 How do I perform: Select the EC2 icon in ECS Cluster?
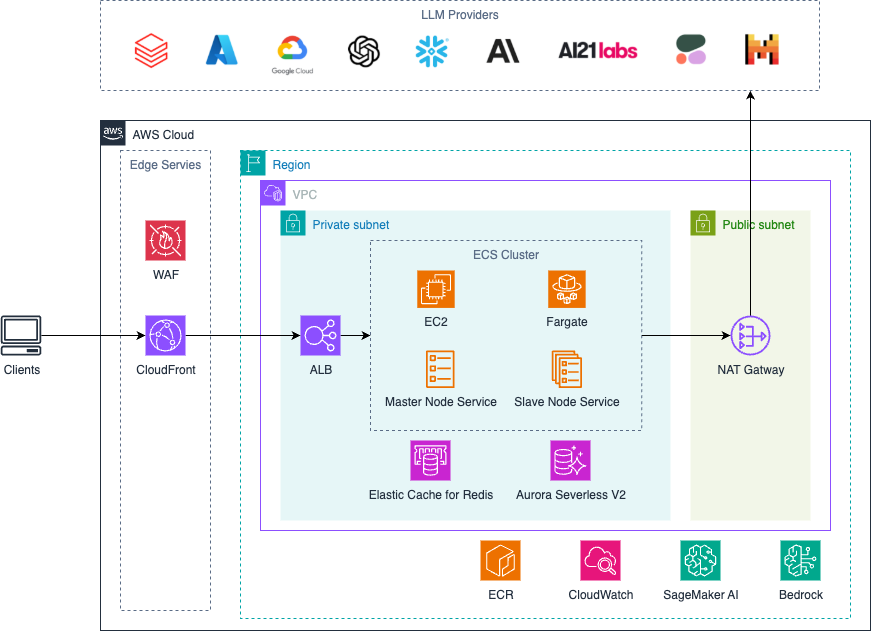click(x=436, y=289)
